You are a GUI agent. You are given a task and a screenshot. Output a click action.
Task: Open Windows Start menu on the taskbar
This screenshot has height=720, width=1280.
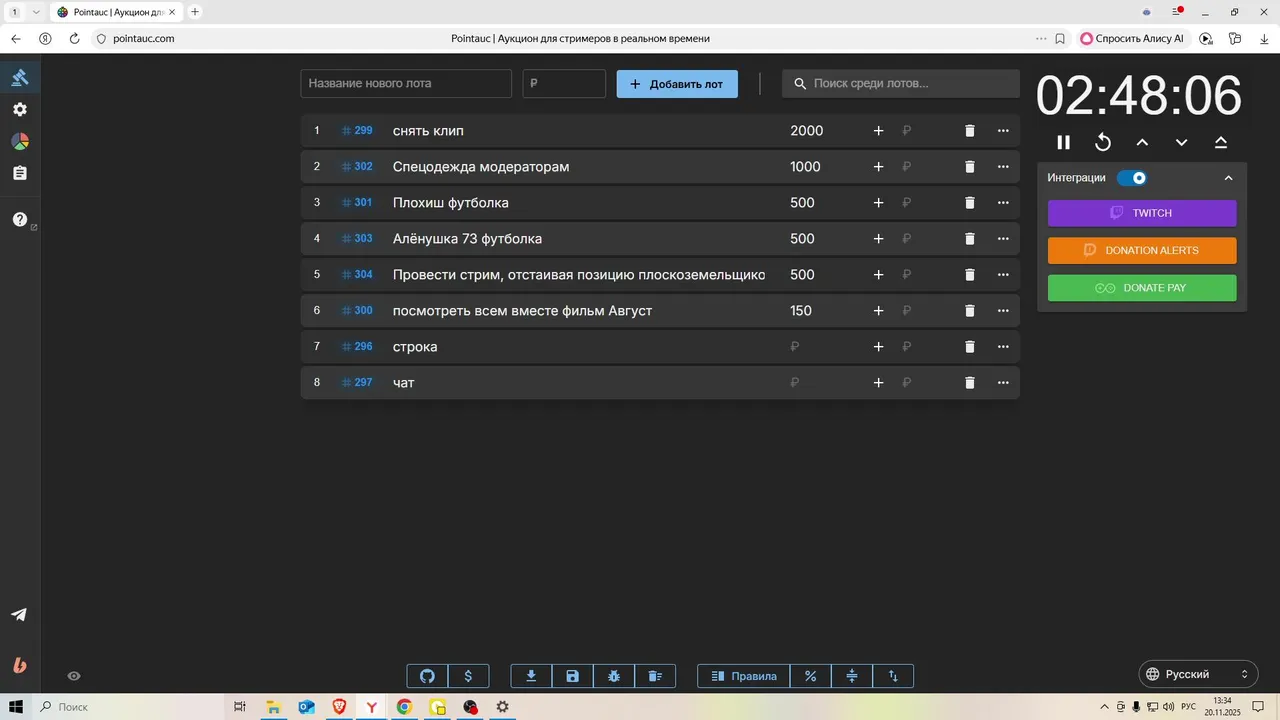coord(16,707)
